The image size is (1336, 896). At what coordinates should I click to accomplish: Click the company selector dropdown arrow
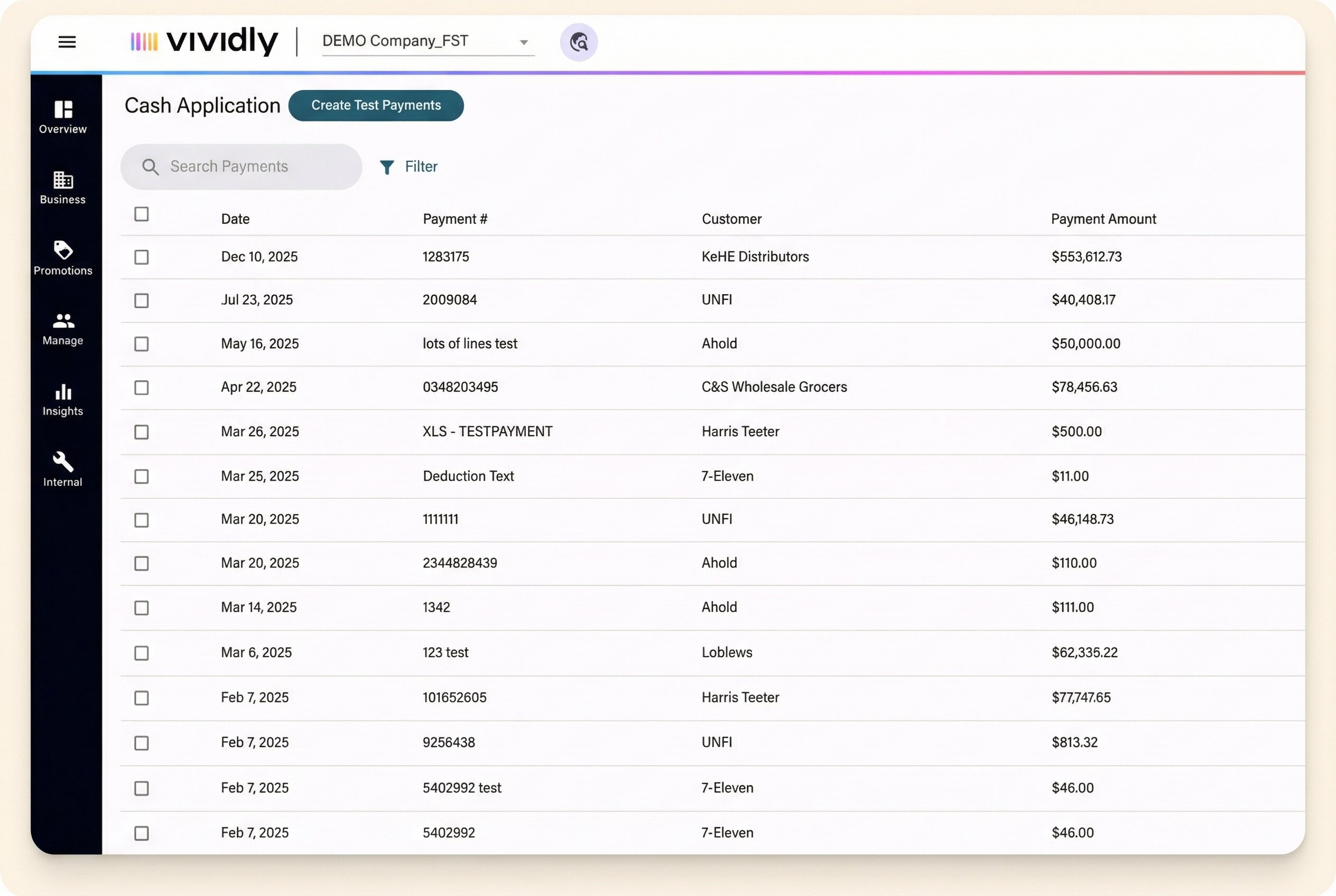pos(523,42)
